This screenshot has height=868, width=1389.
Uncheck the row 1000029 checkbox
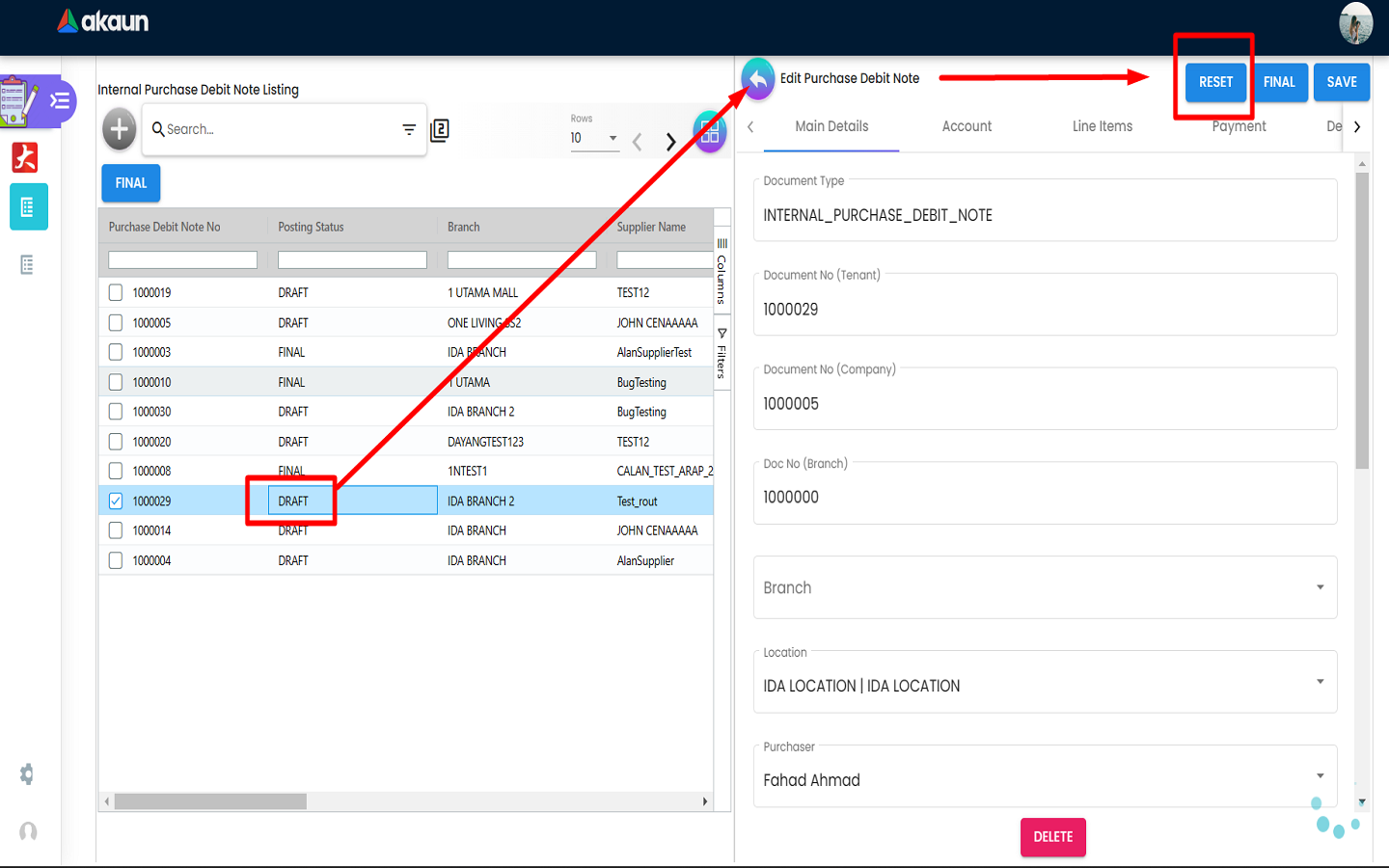[x=116, y=501]
